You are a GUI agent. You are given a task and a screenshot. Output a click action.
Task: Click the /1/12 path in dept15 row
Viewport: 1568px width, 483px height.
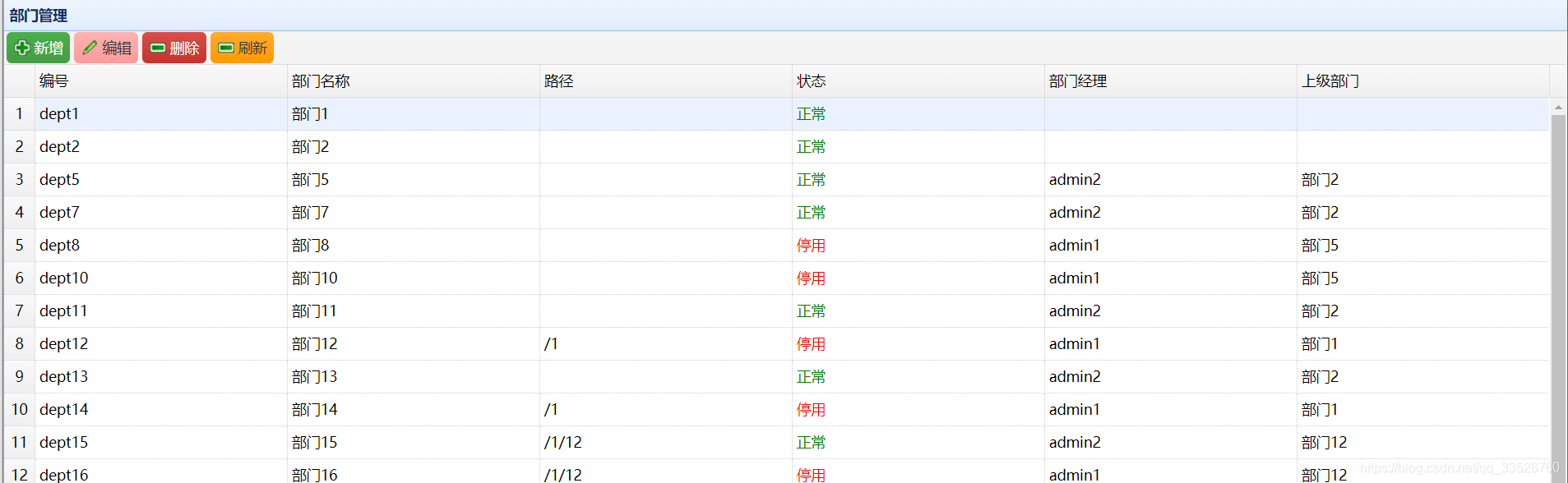point(563,443)
